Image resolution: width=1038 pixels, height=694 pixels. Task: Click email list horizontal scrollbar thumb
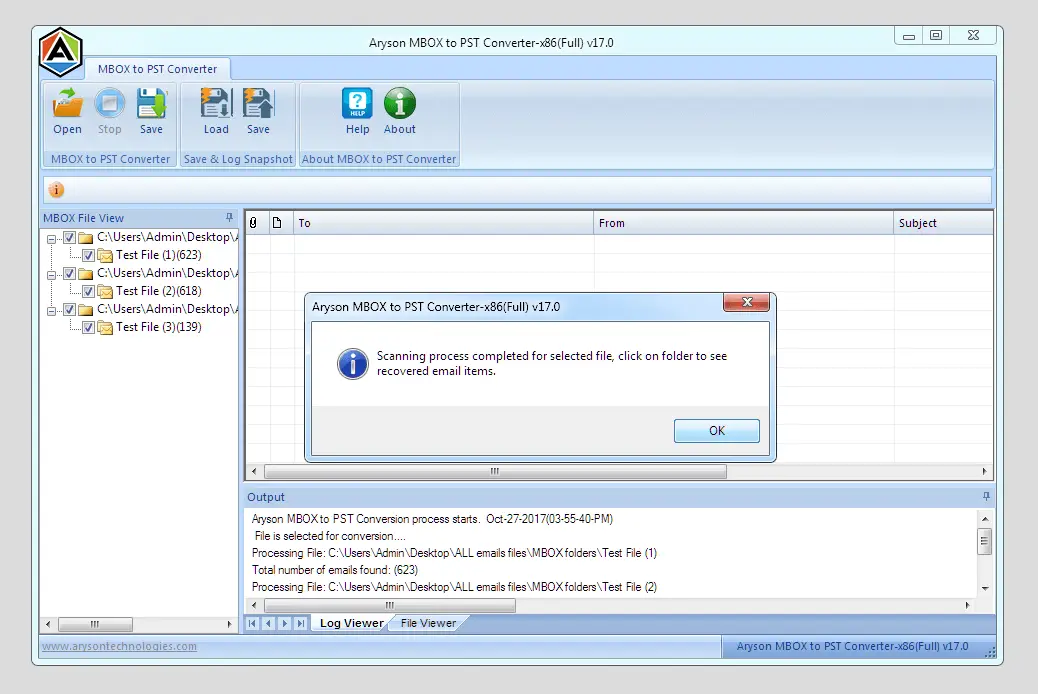pos(495,471)
